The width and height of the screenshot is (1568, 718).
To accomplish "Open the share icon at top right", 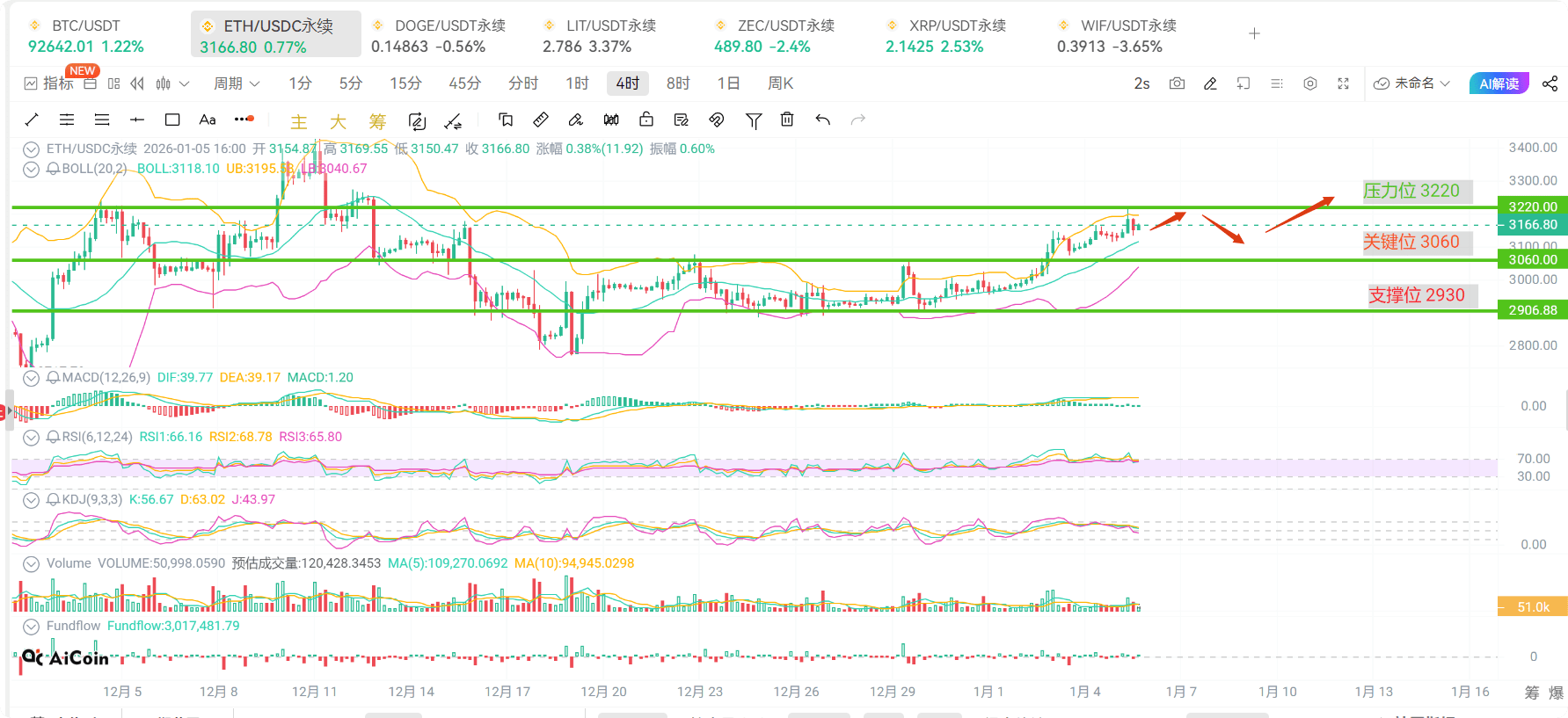I will (1550, 83).
